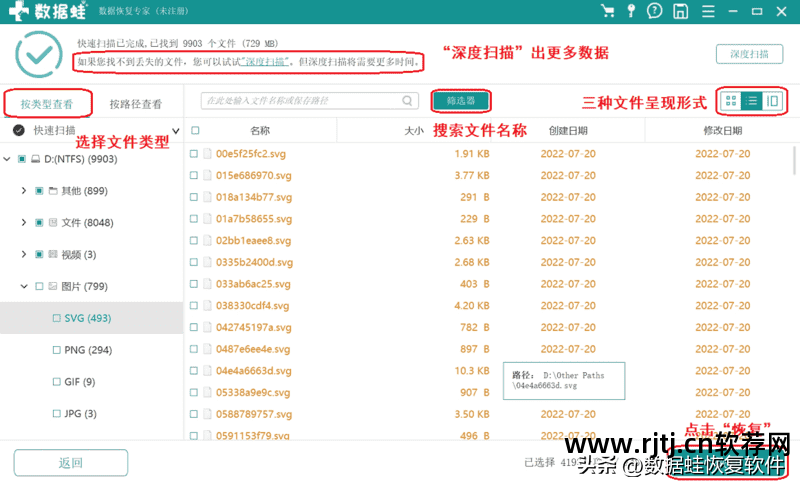Toggle the 图片 (799) checkbox
Viewport: 800px width, 490px height.
[39, 286]
